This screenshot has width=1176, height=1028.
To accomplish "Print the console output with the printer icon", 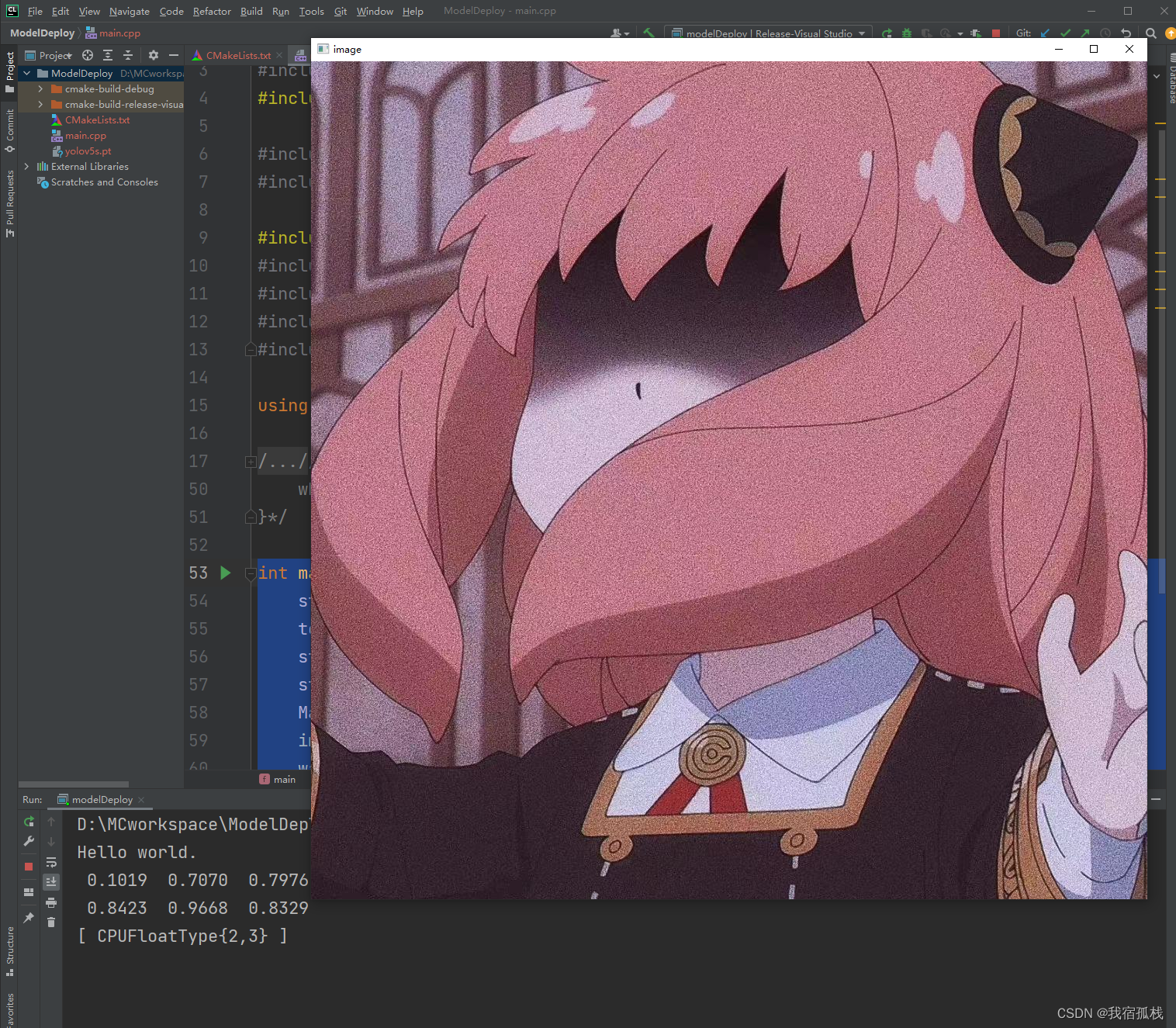I will pos(51,902).
